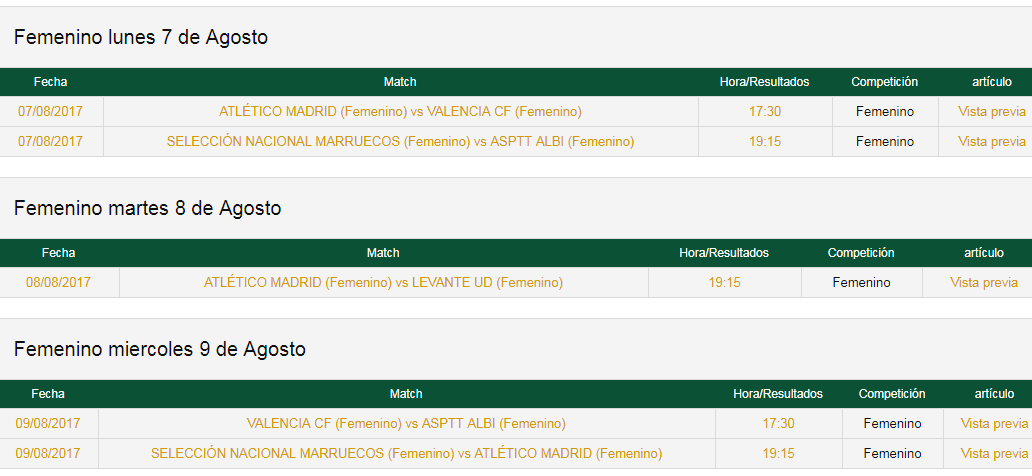
Task: Open Valencia CF vs ASPTT Albi match link
Action: click(406, 423)
